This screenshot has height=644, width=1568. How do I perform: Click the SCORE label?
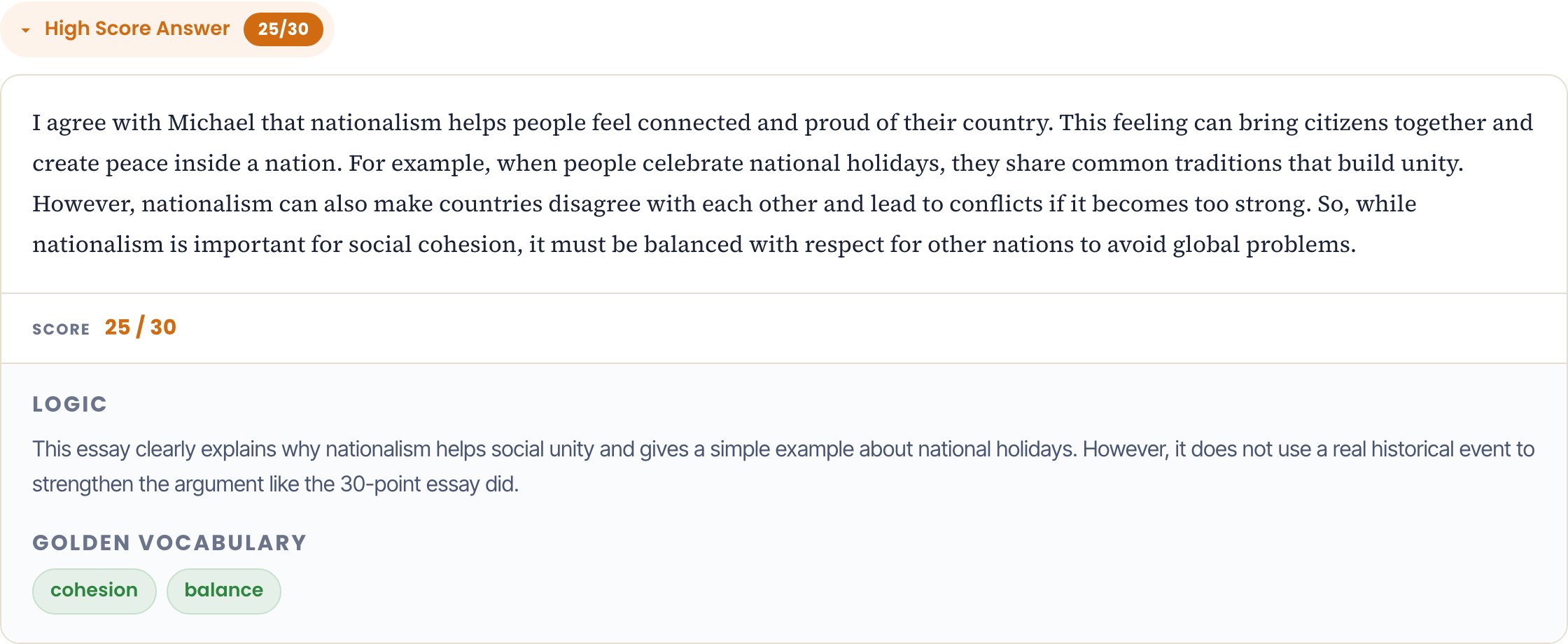click(61, 329)
